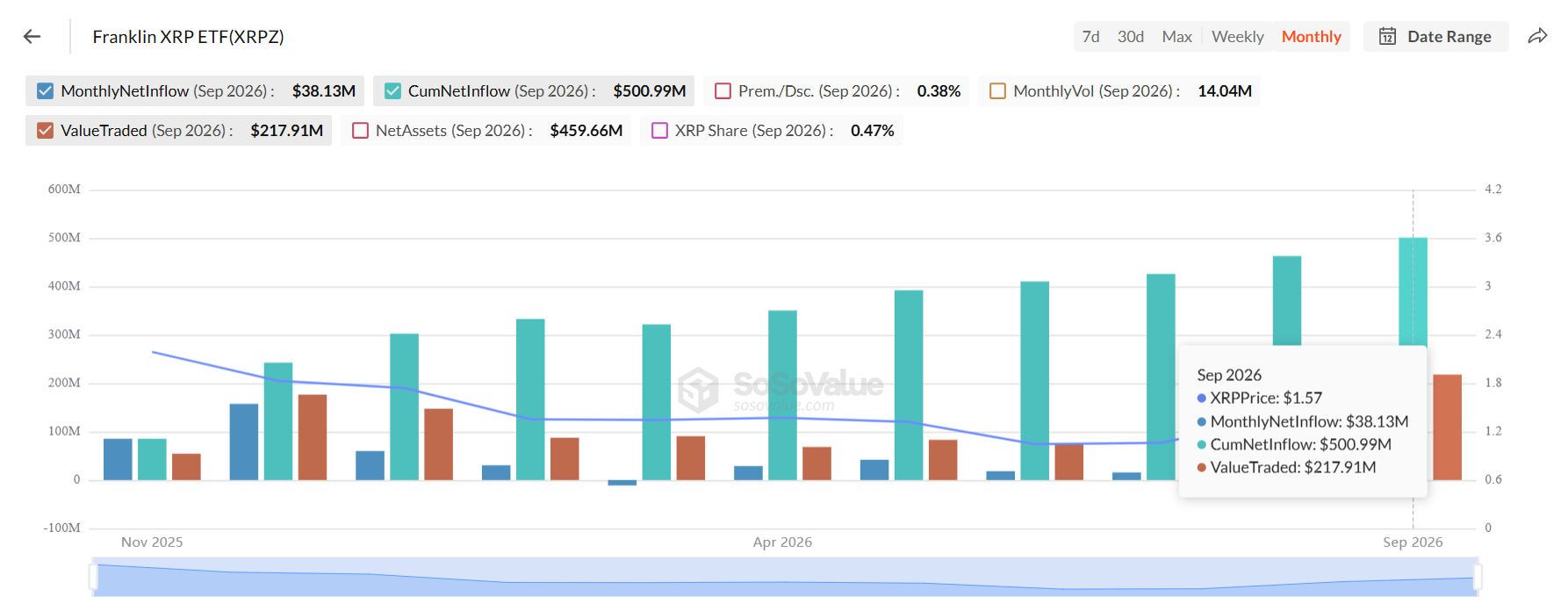Select the Monthly interval tab
The image size is (1568, 604).
tap(1311, 36)
